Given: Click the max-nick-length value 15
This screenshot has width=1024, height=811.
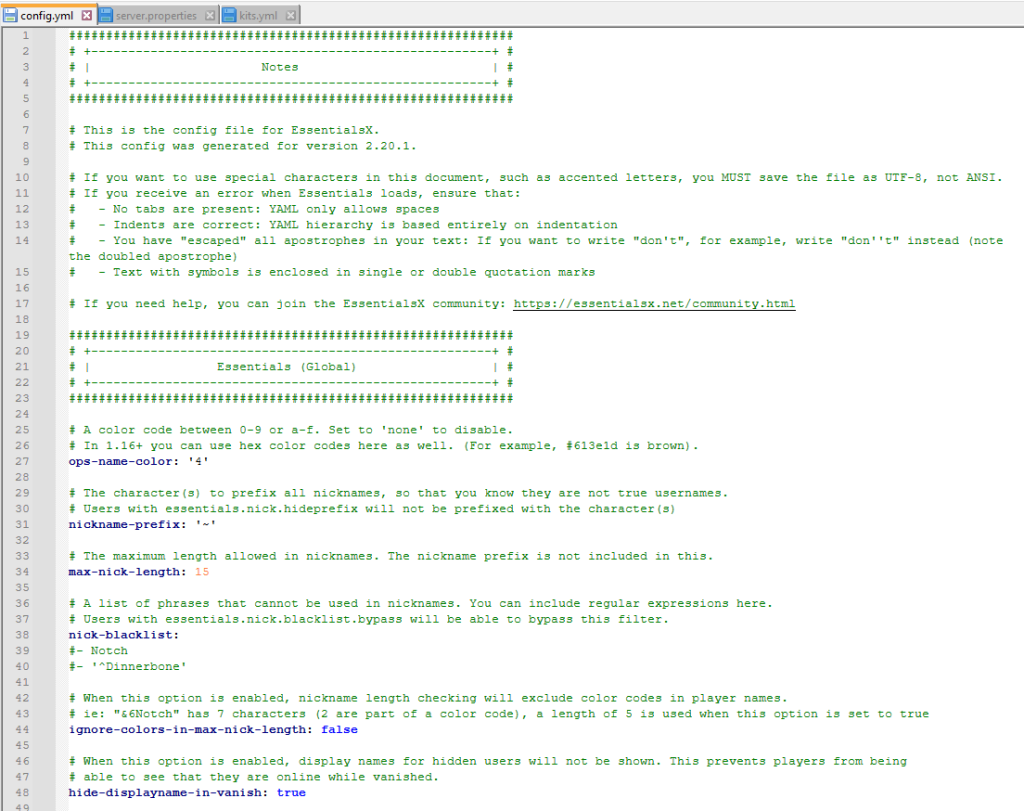Looking at the screenshot, I should pyautogui.click(x=201, y=571).
